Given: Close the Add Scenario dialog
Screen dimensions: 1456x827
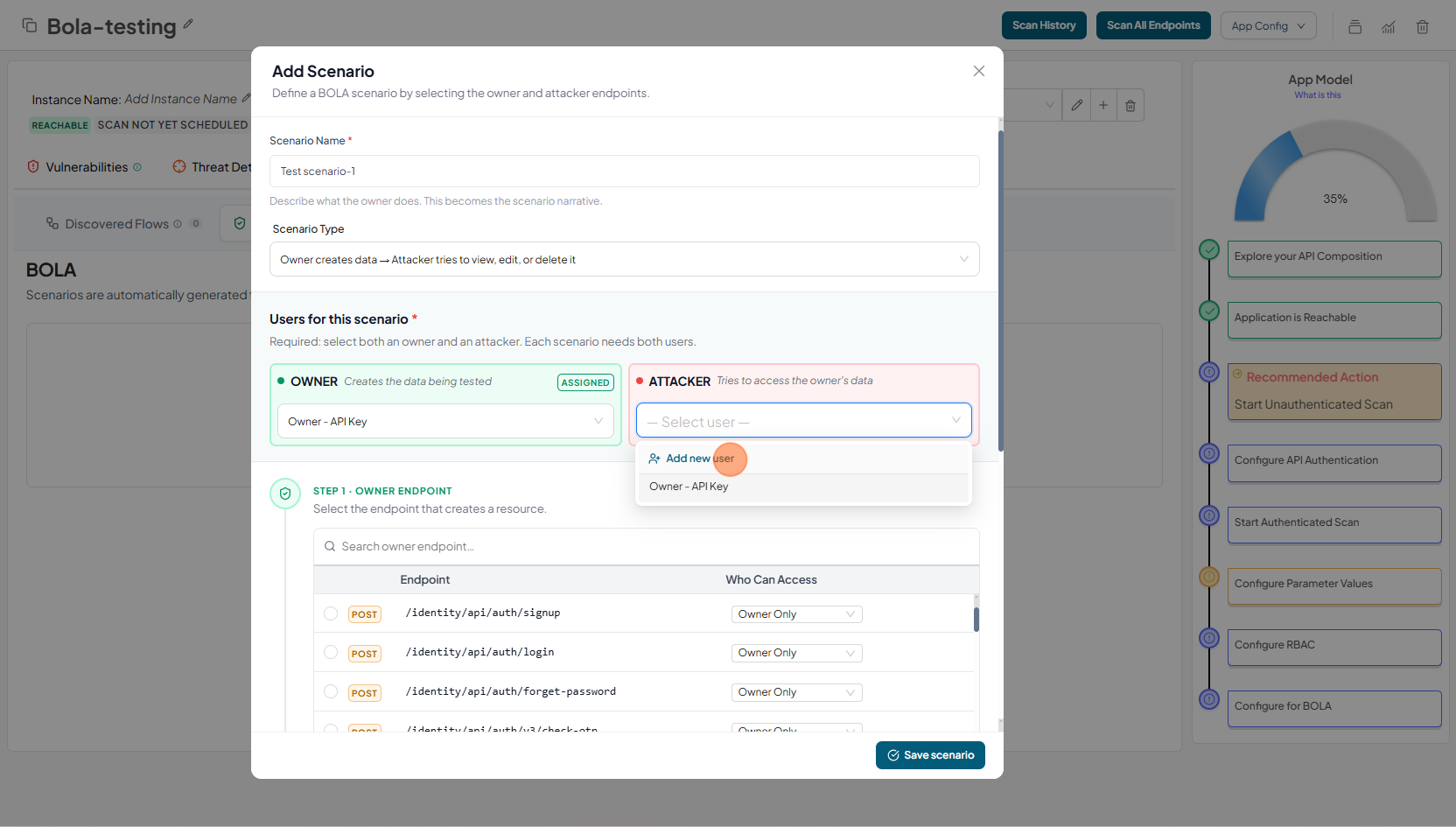Looking at the screenshot, I should (x=979, y=71).
